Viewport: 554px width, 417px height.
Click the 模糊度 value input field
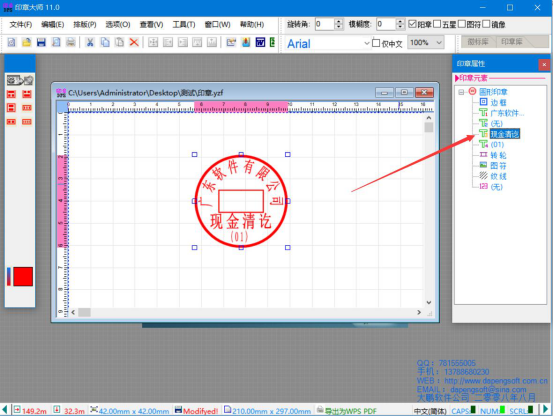point(386,24)
